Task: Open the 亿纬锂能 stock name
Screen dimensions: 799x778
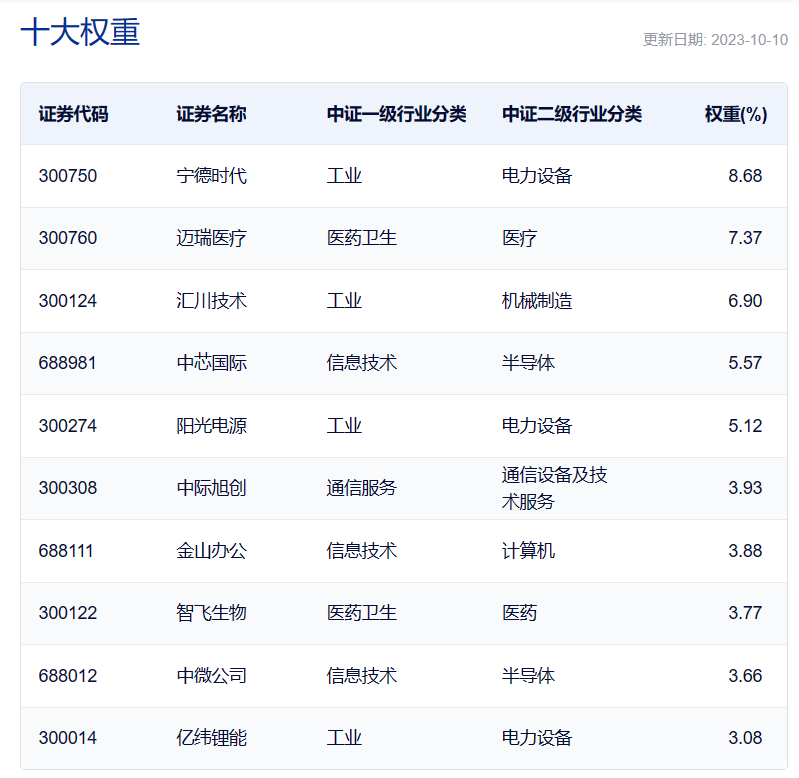Action: 211,738
